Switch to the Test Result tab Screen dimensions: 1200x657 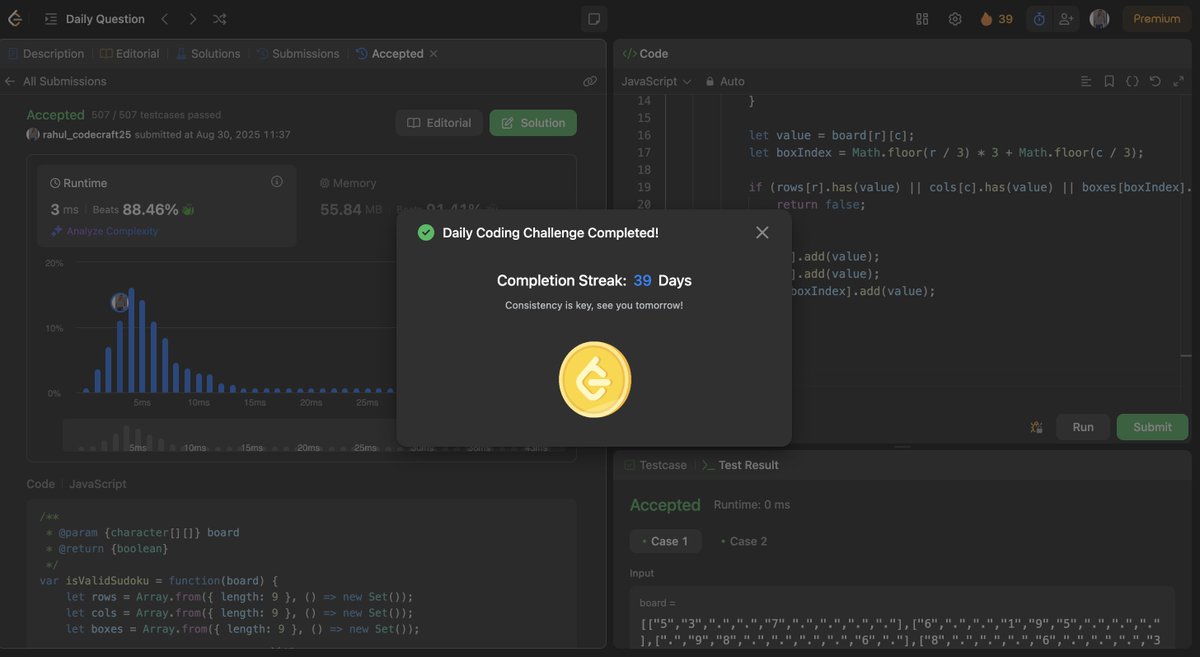point(741,465)
